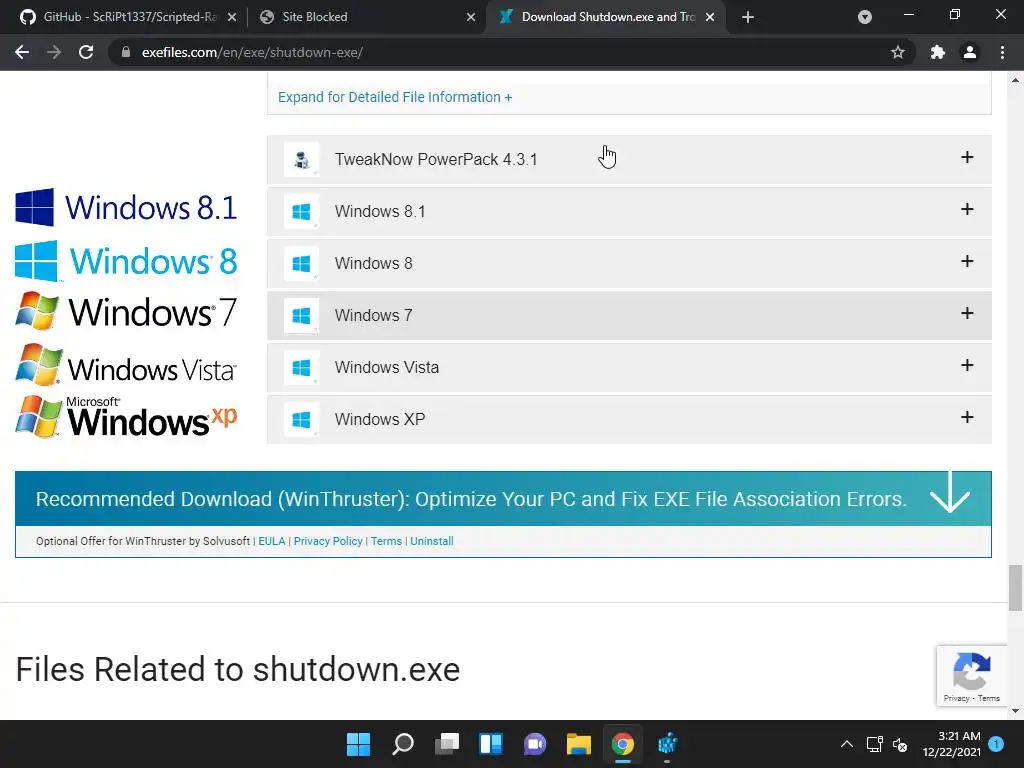This screenshot has height=768, width=1024.
Task: Select Download Shutdown.exe tab
Action: coord(605,17)
